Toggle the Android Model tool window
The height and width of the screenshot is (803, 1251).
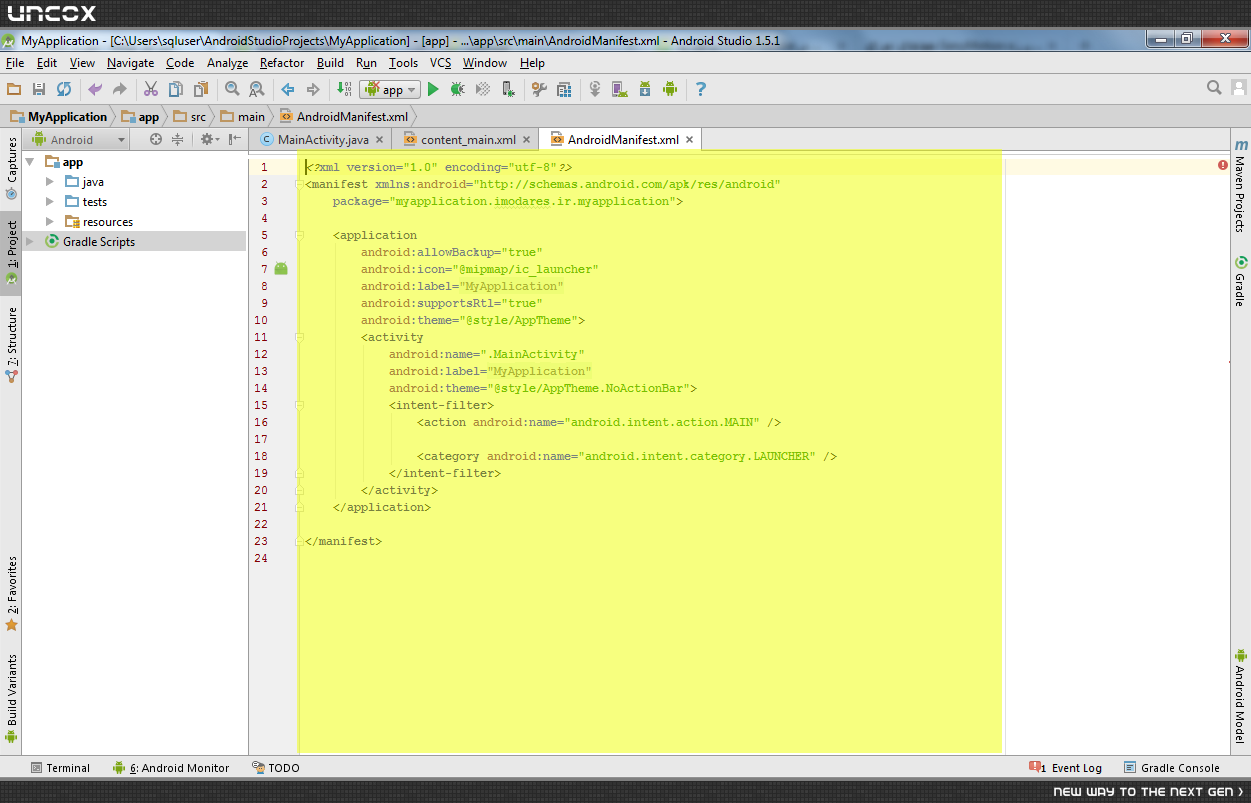pyautogui.click(x=1240, y=697)
